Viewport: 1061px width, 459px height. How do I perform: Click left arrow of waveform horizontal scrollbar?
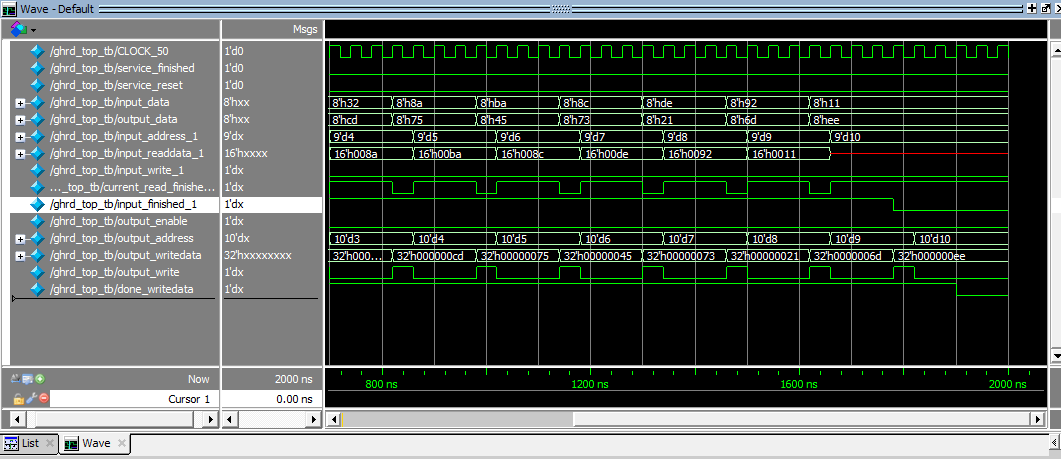point(332,420)
